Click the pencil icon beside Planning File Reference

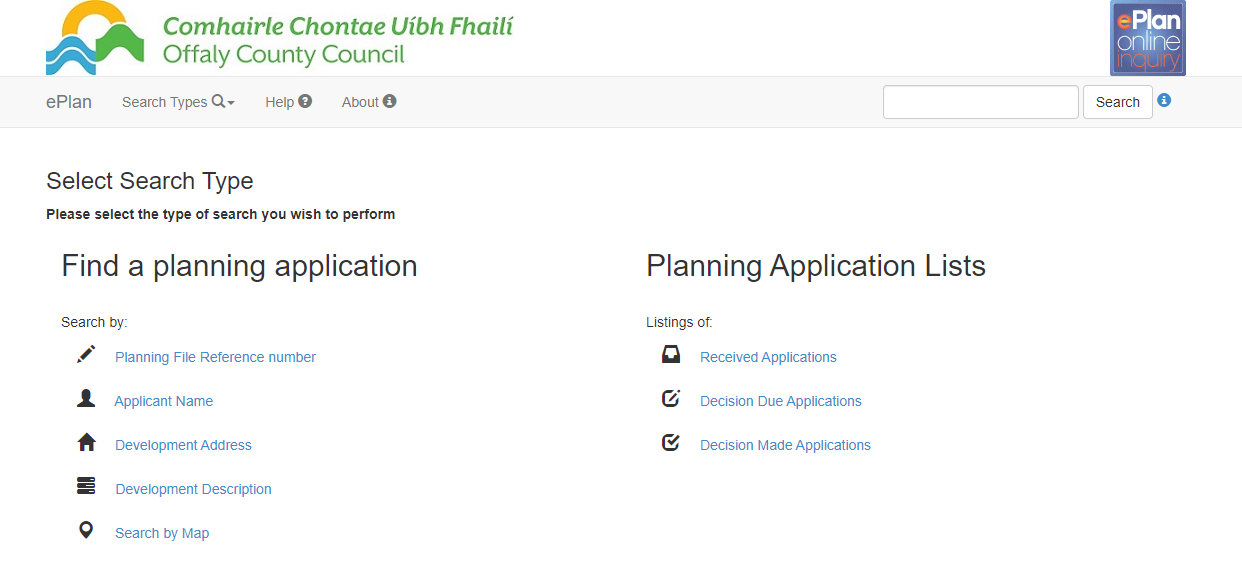[x=86, y=354]
